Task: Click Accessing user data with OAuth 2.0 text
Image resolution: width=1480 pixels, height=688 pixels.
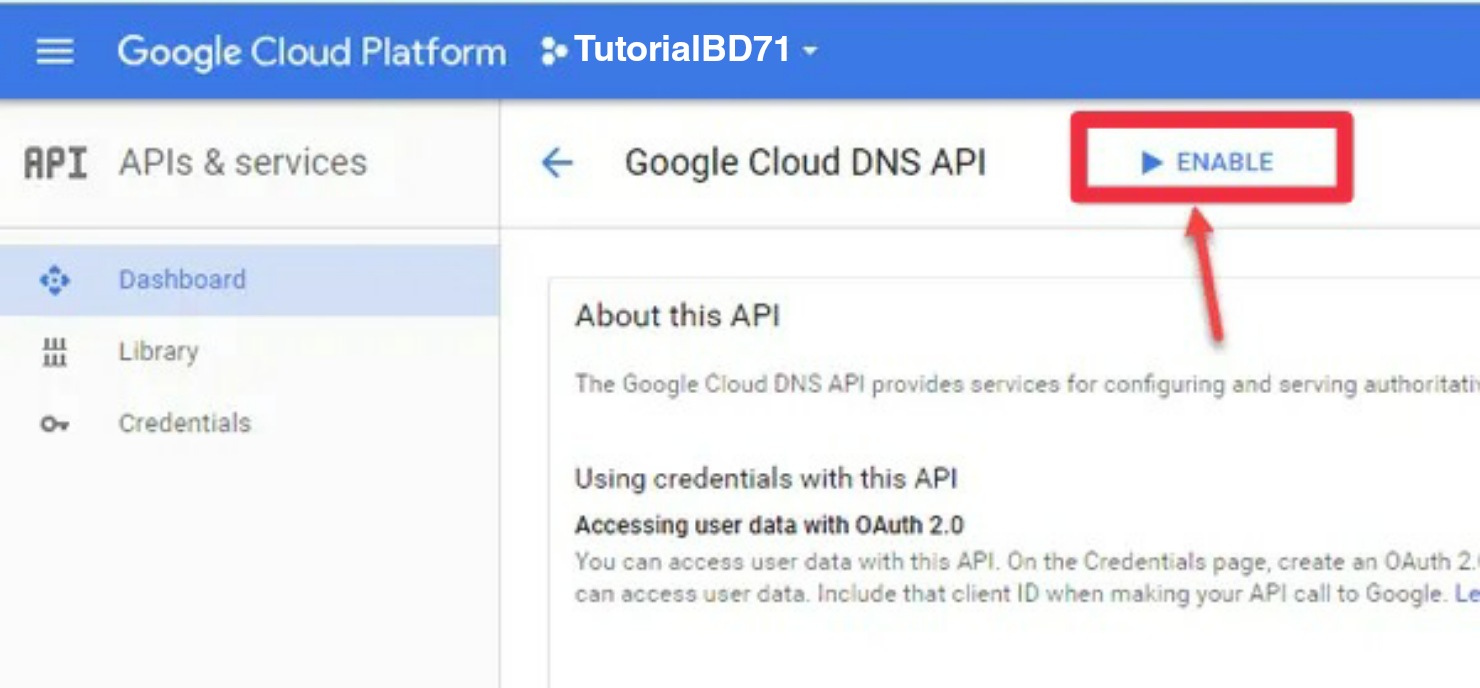Action: coord(770,525)
